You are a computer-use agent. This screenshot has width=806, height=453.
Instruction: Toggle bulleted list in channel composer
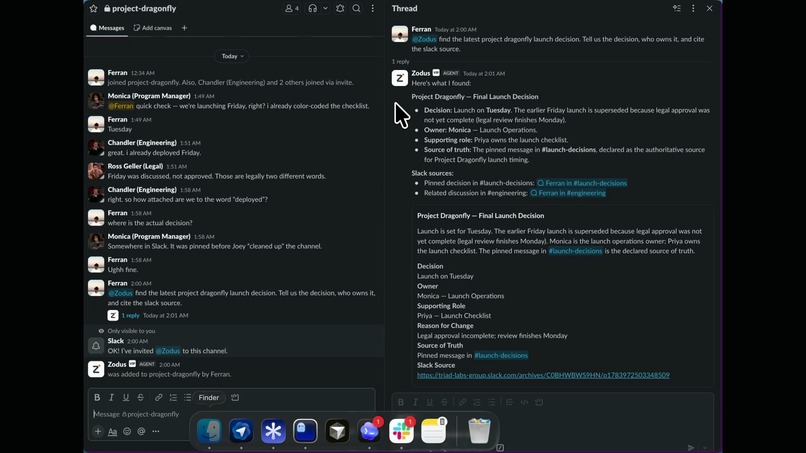pos(188,397)
